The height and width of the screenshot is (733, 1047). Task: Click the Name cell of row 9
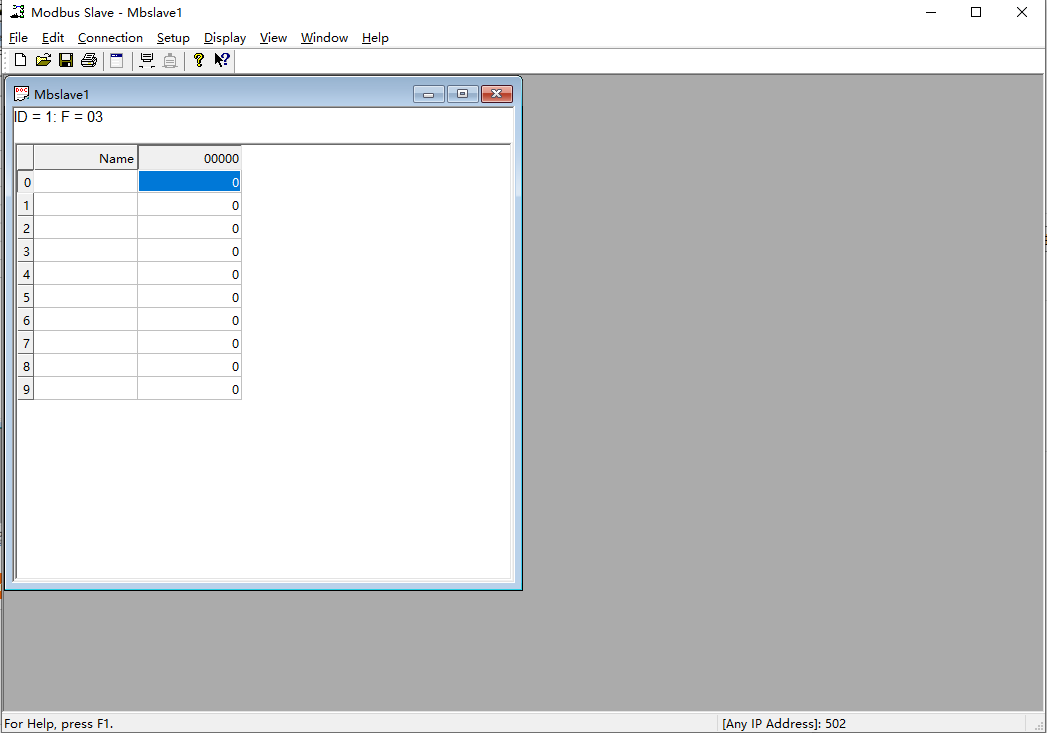(85, 389)
